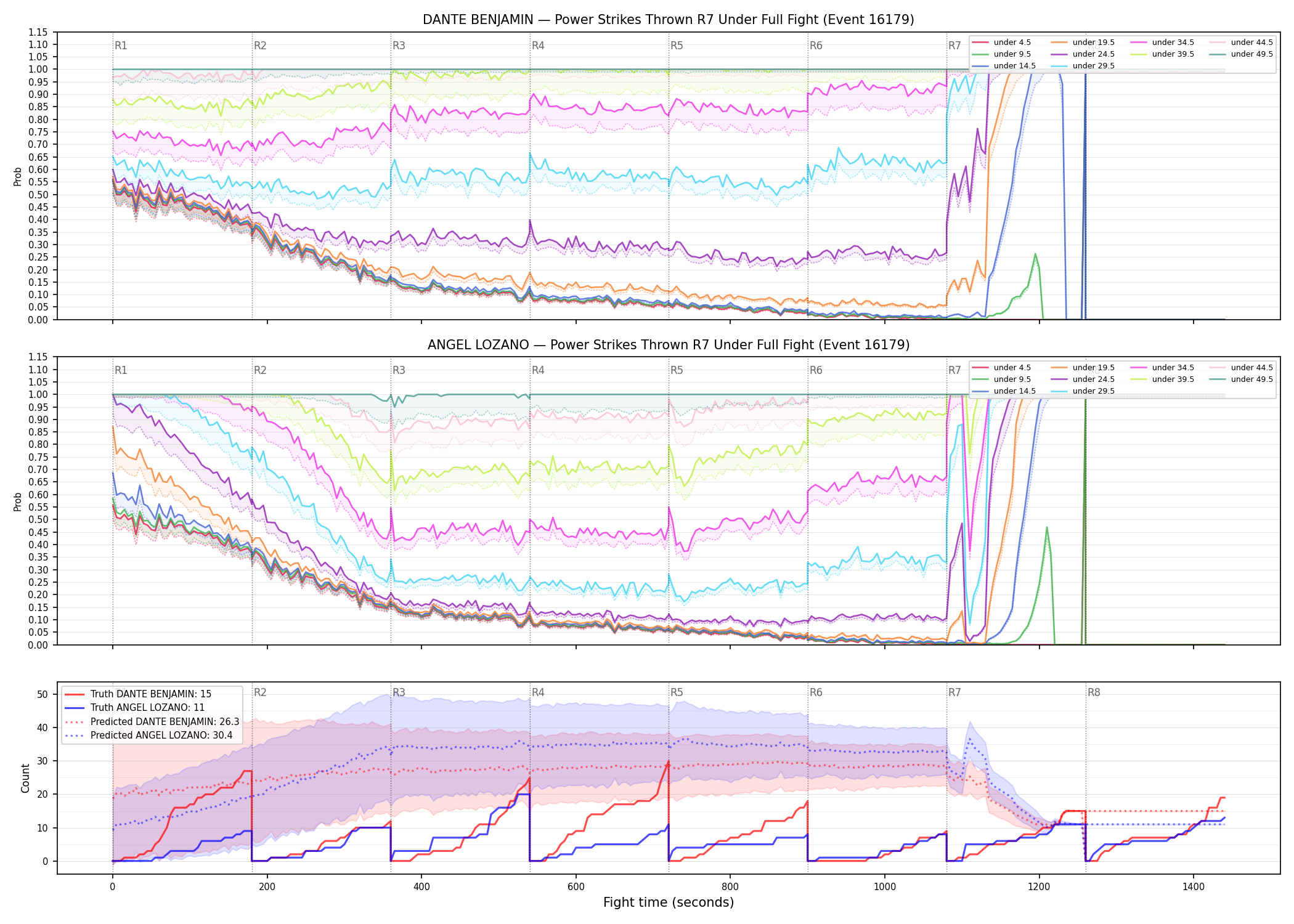Click the R7 round marker in the Angel Lozano chart
The height and width of the screenshot is (924, 1294).
(x=954, y=370)
